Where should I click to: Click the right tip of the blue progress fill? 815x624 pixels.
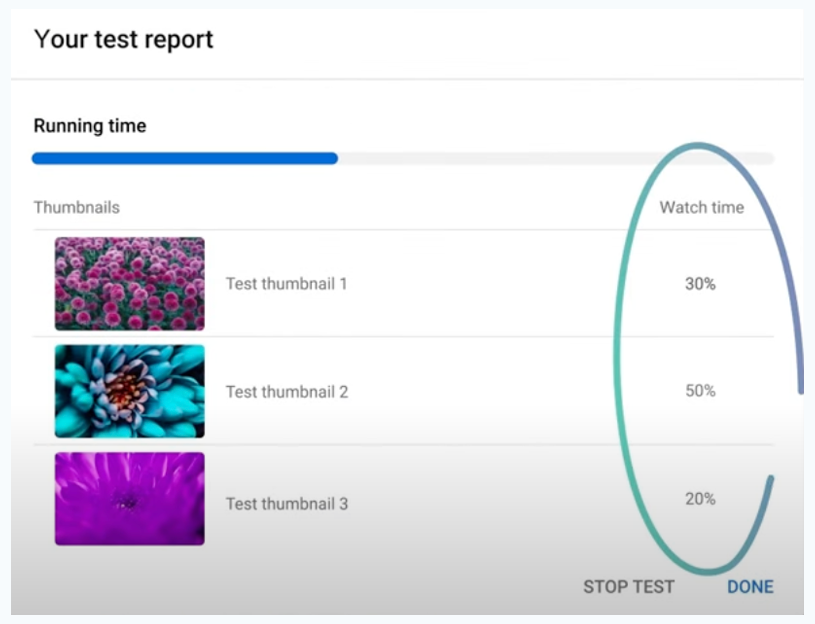[335, 158]
